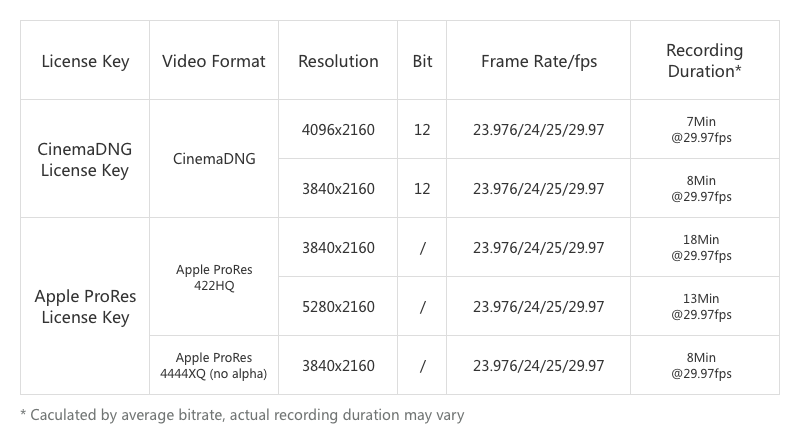
Task: Click the Apple ProRes 422HQ format cell
Action: tap(214, 277)
